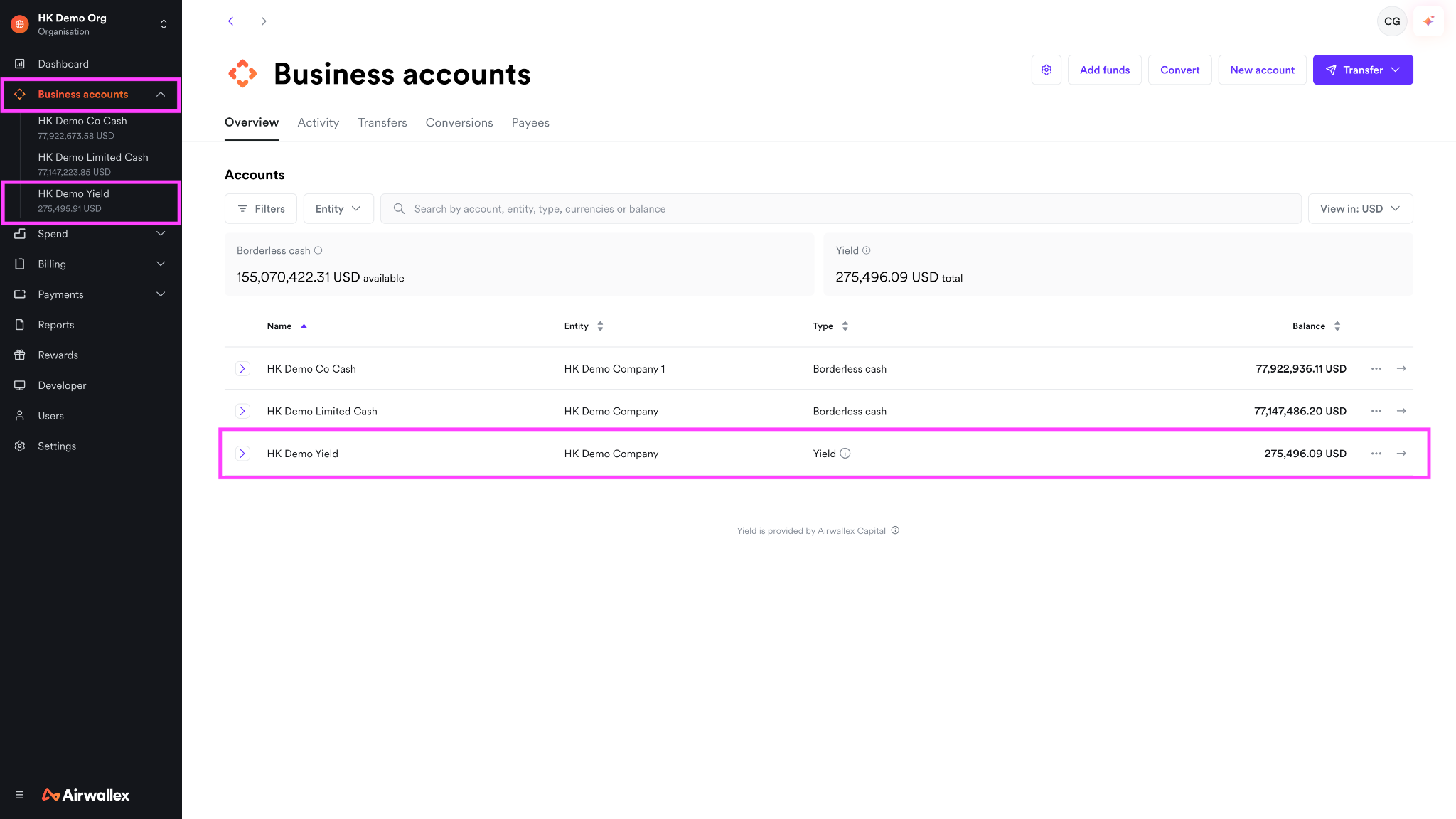
Task: Open more options for HK Demo Limited Cash
Action: point(1376,411)
